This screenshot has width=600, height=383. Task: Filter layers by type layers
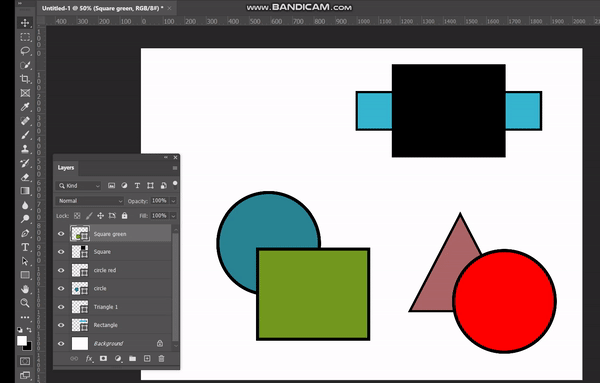click(x=137, y=186)
